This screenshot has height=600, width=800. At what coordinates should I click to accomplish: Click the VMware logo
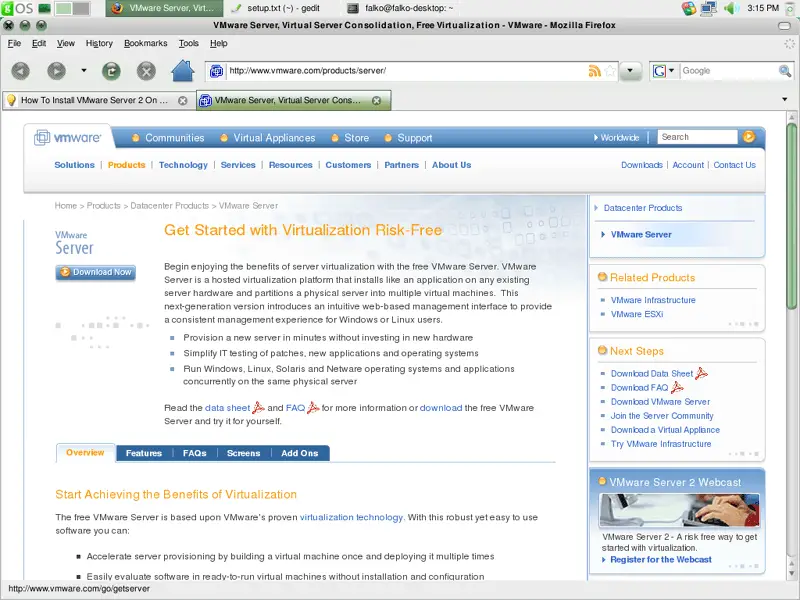pos(67,138)
